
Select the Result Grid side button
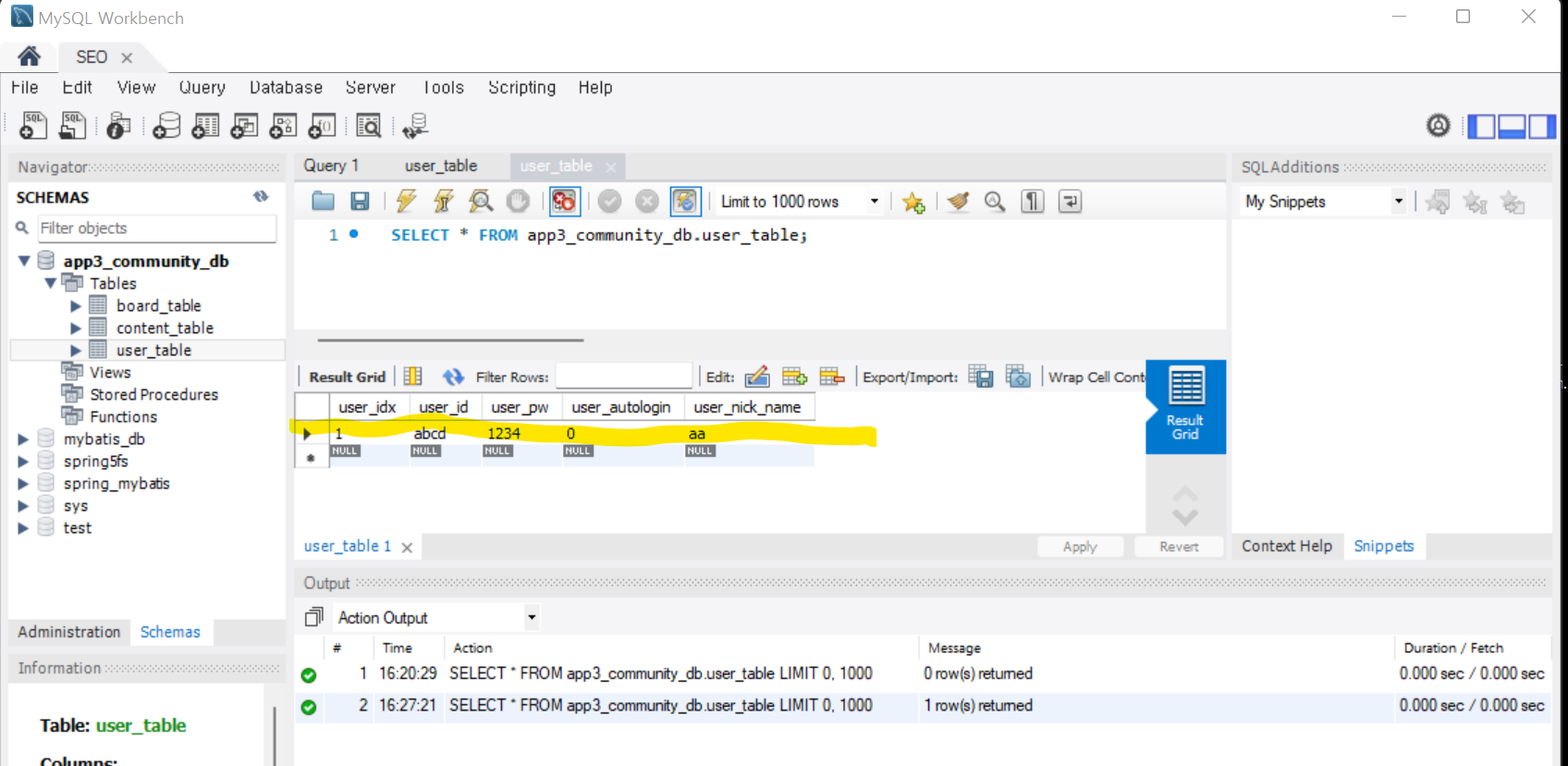pyautogui.click(x=1186, y=406)
